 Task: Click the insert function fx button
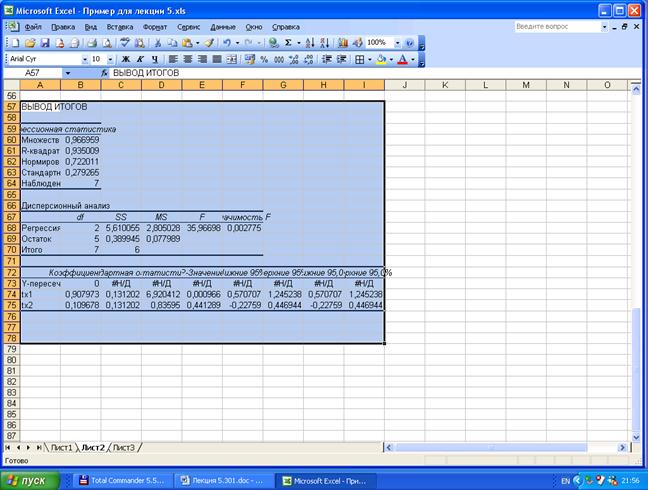(x=105, y=73)
